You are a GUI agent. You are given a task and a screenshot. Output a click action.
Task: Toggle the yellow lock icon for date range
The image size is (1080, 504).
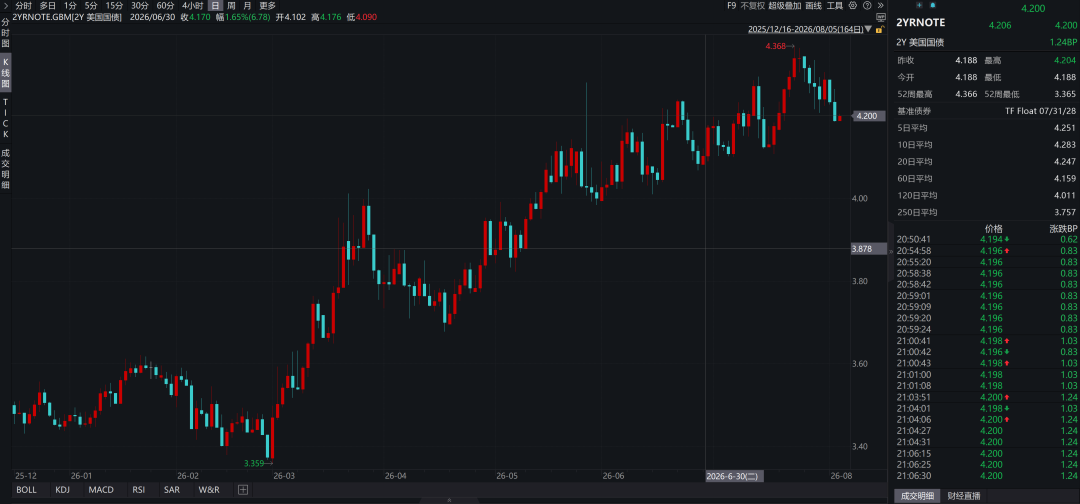pyautogui.click(x=879, y=30)
